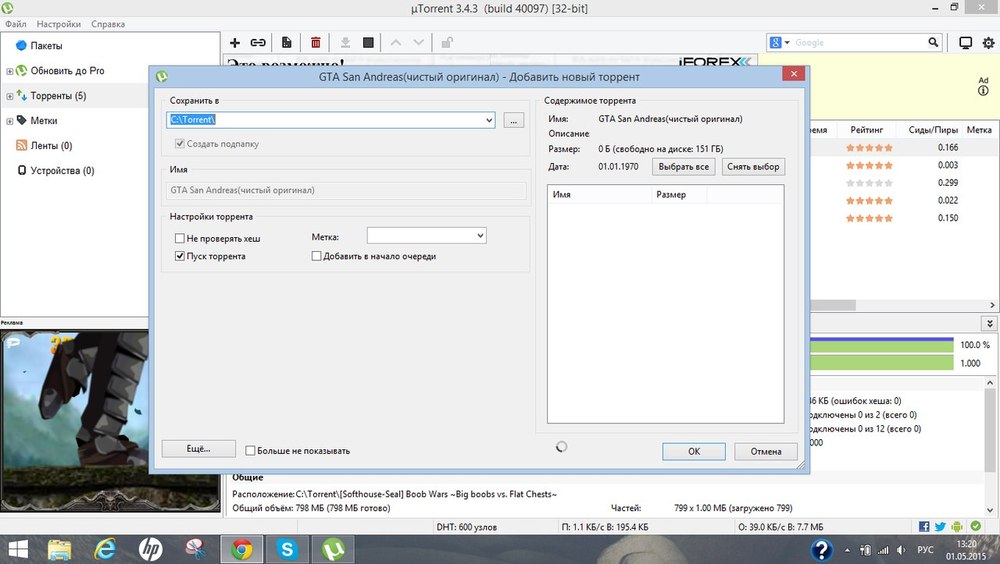The height and width of the screenshot is (564, 1000).
Task: Click the Move Down Queue arrow icon
Action: click(x=418, y=43)
